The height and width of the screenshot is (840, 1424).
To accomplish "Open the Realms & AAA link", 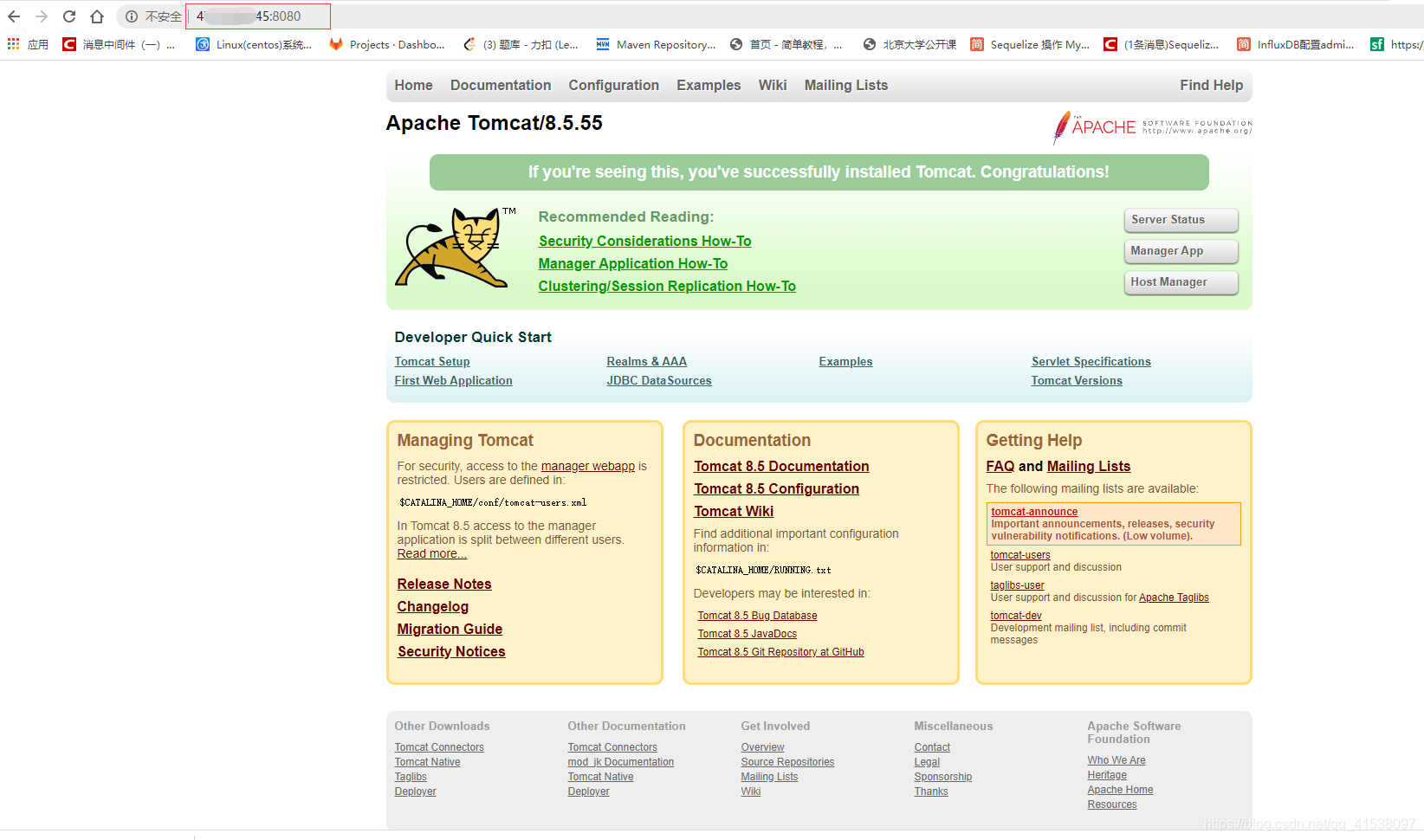I will (x=646, y=361).
